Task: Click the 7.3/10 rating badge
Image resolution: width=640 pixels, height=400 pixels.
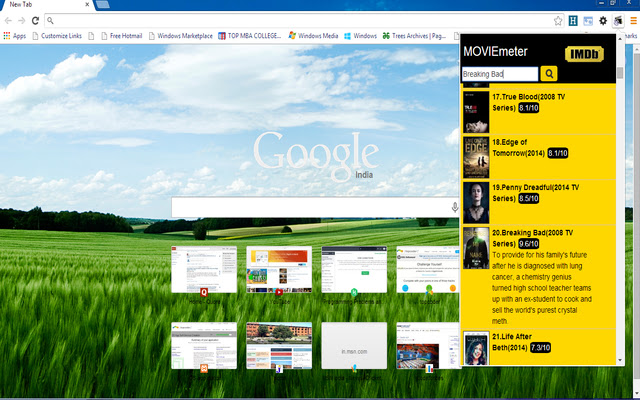Action: pos(540,347)
